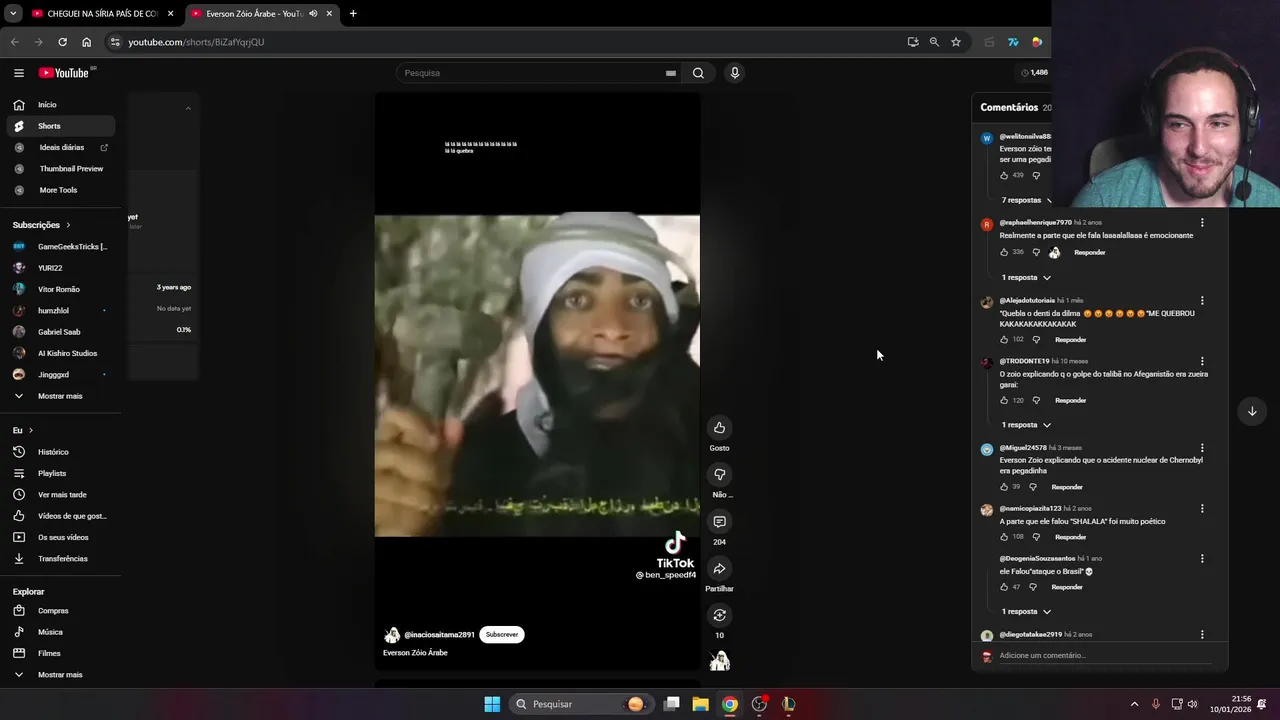Like the @namicopiazita123 comment
Viewport: 1280px width, 720px height.
click(1004, 537)
